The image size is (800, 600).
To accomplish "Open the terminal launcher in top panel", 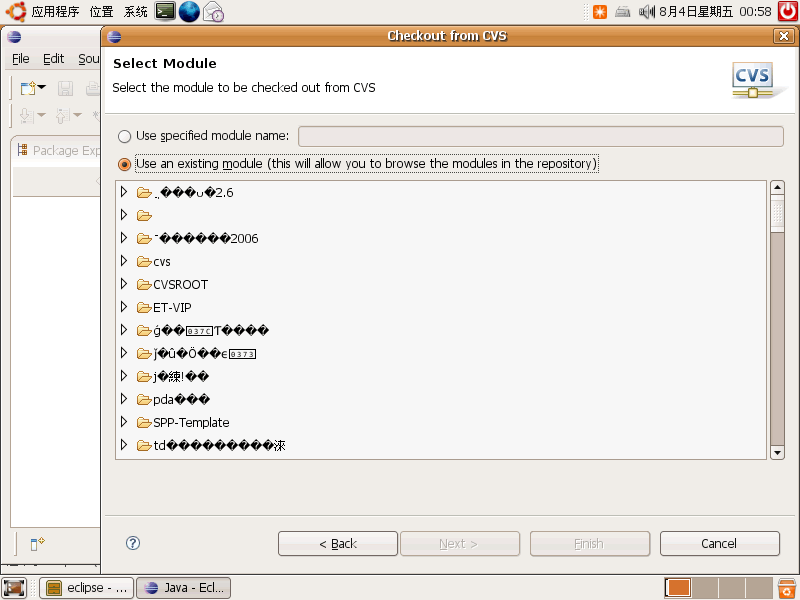I will pos(165,11).
